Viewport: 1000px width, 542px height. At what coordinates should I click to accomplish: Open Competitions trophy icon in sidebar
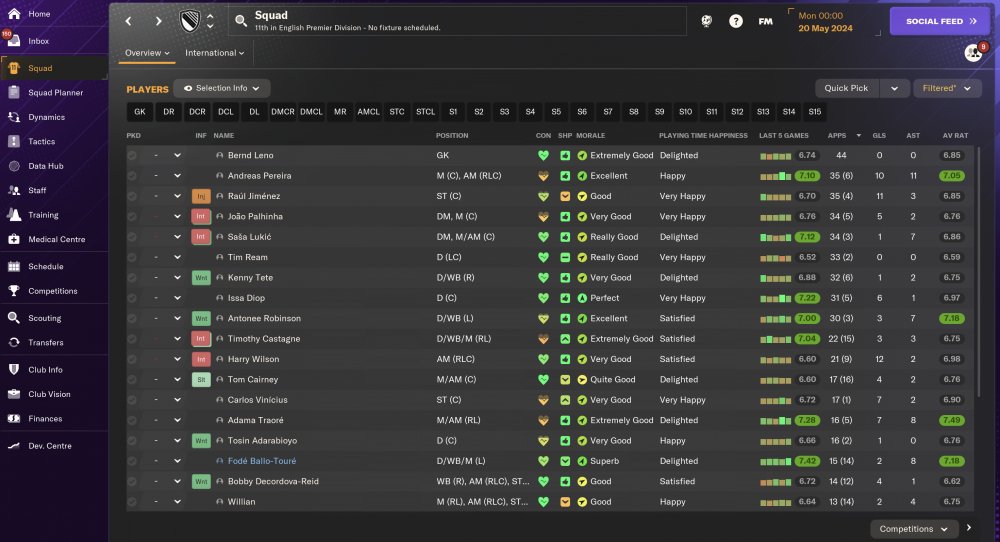(x=14, y=291)
